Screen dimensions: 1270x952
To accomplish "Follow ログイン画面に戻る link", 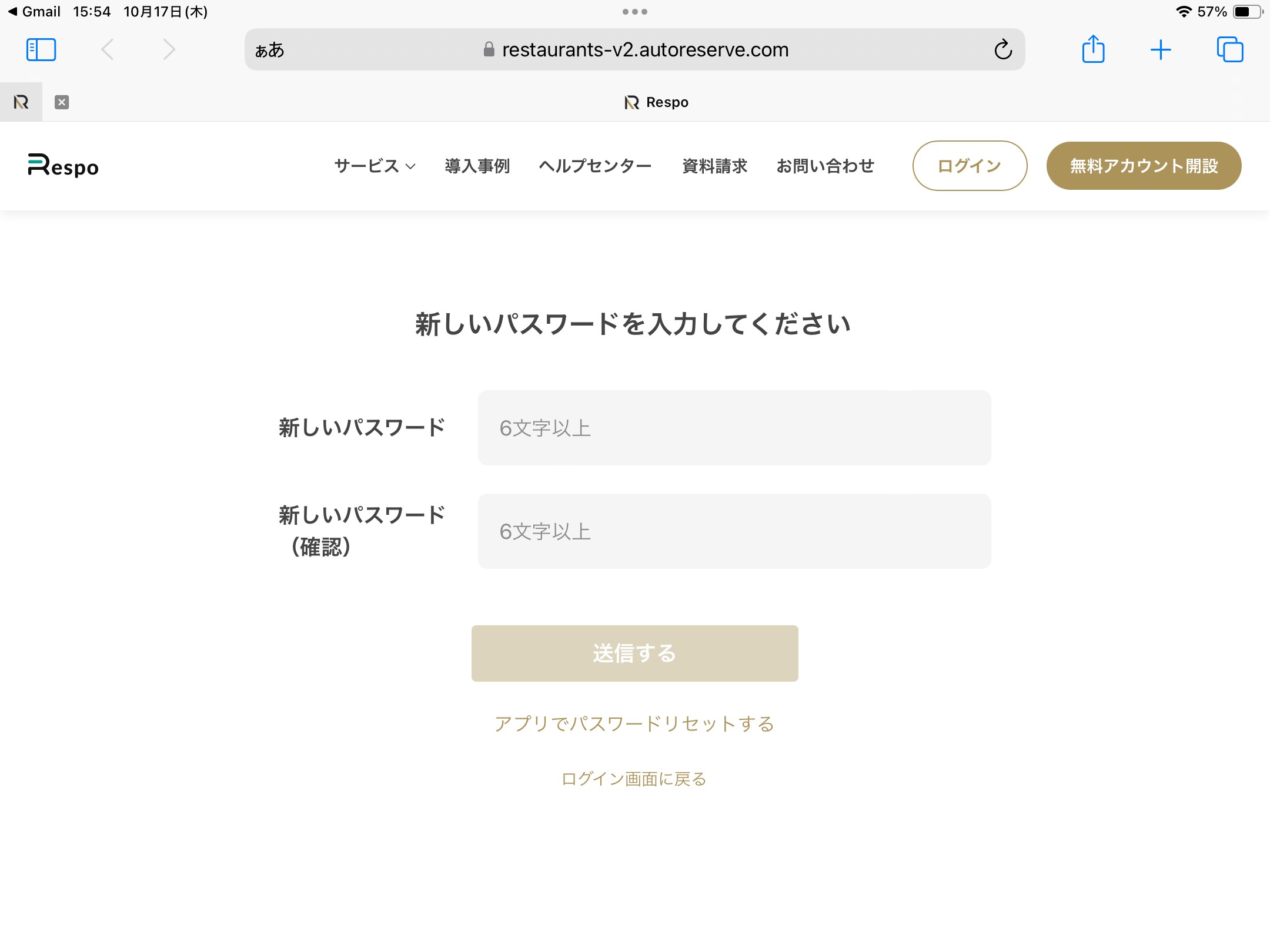I will (x=634, y=779).
